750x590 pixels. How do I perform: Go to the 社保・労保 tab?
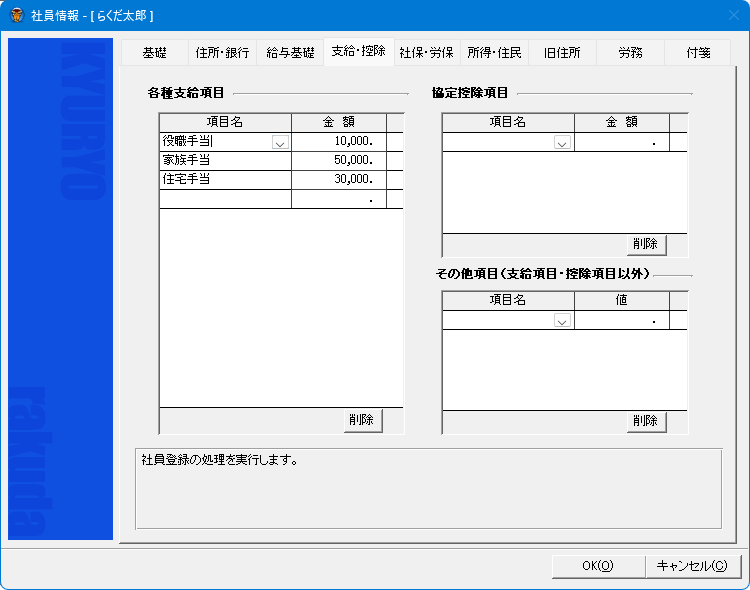pyautogui.click(x=426, y=53)
